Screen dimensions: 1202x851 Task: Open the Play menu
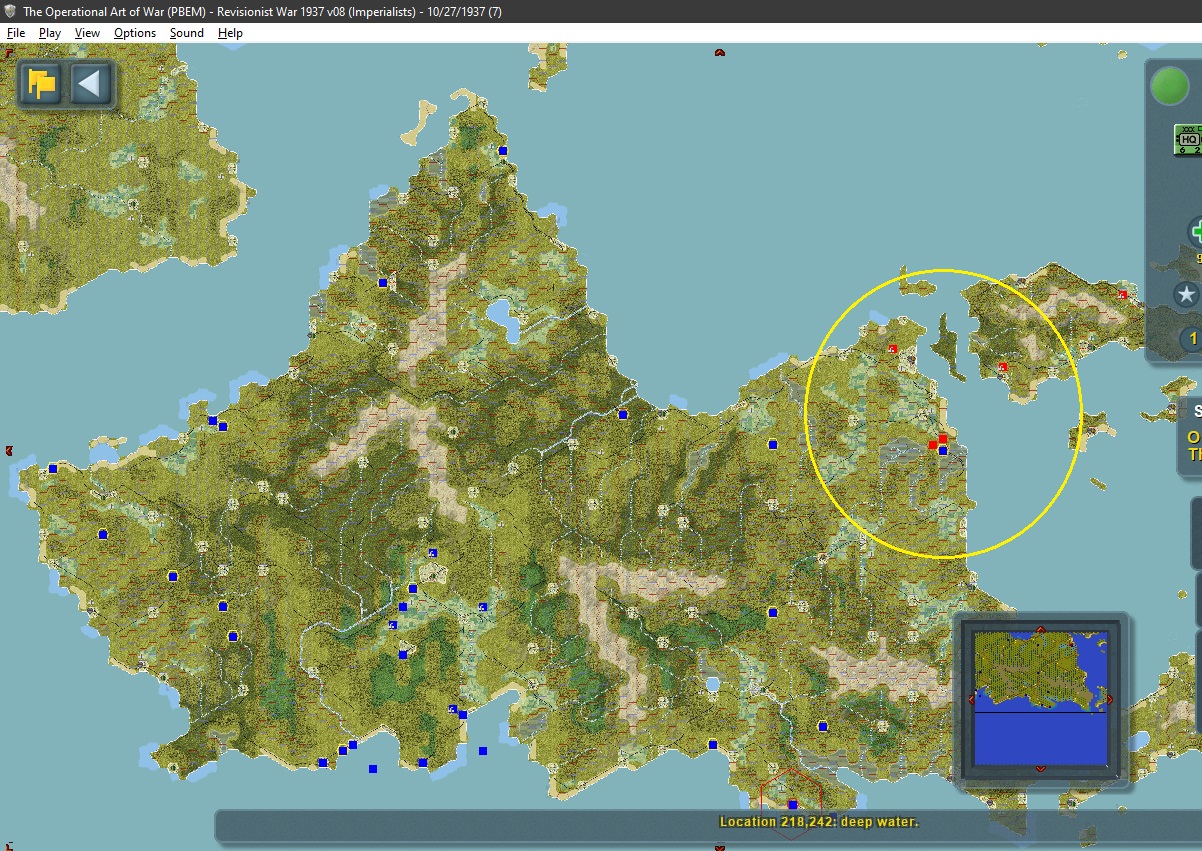(x=50, y=33)
